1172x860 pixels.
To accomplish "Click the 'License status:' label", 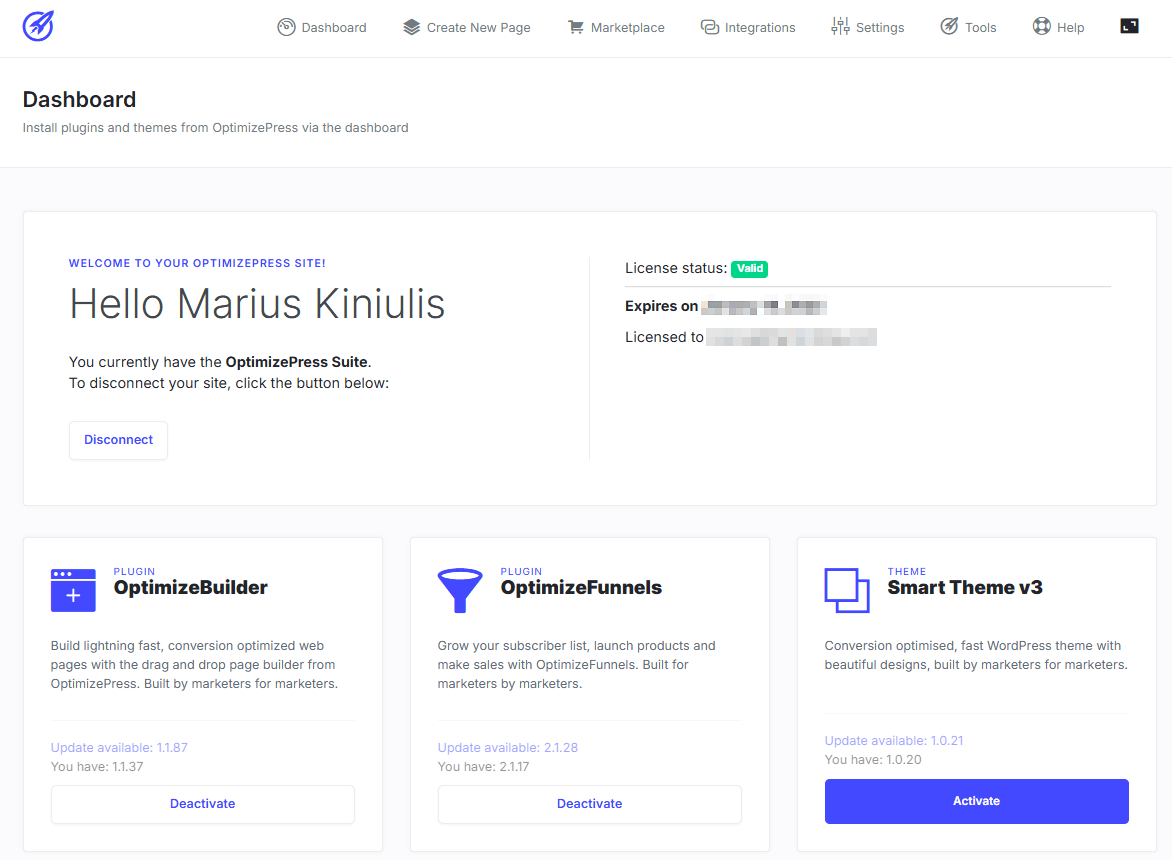I will point(676,268).
